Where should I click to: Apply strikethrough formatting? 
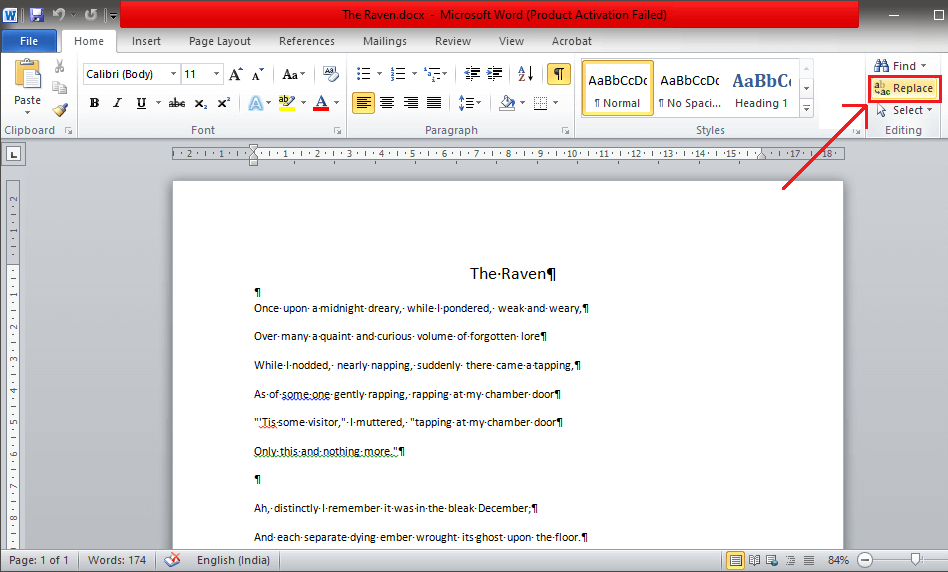tap(177, 103)
